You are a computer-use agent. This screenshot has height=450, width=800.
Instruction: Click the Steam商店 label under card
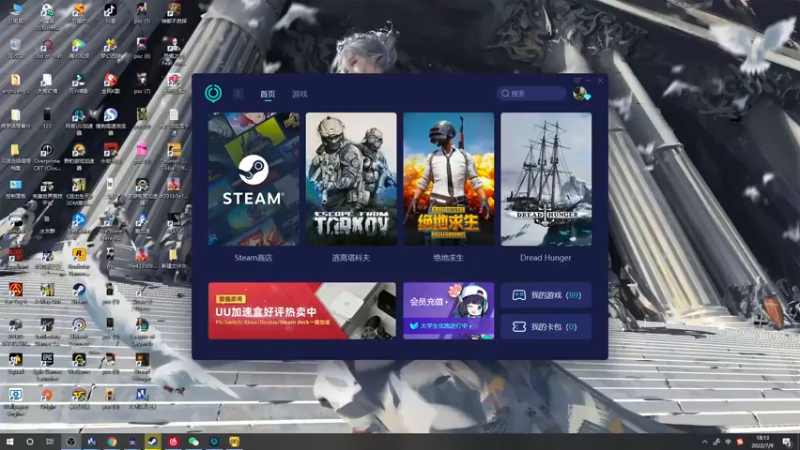pos(254,258)
